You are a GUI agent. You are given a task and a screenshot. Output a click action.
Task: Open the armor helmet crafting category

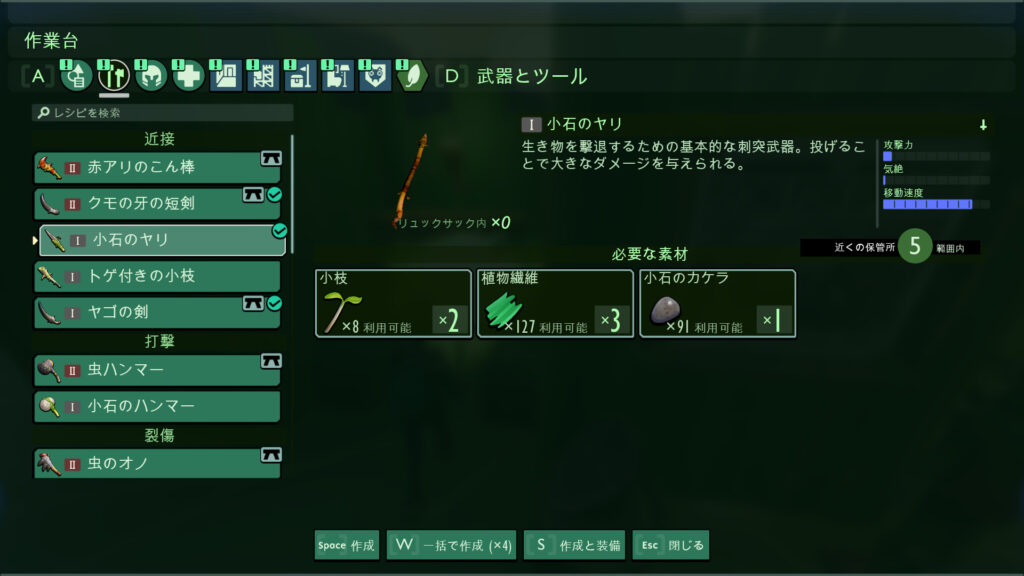pyautogui.click(x=151, y=76)
